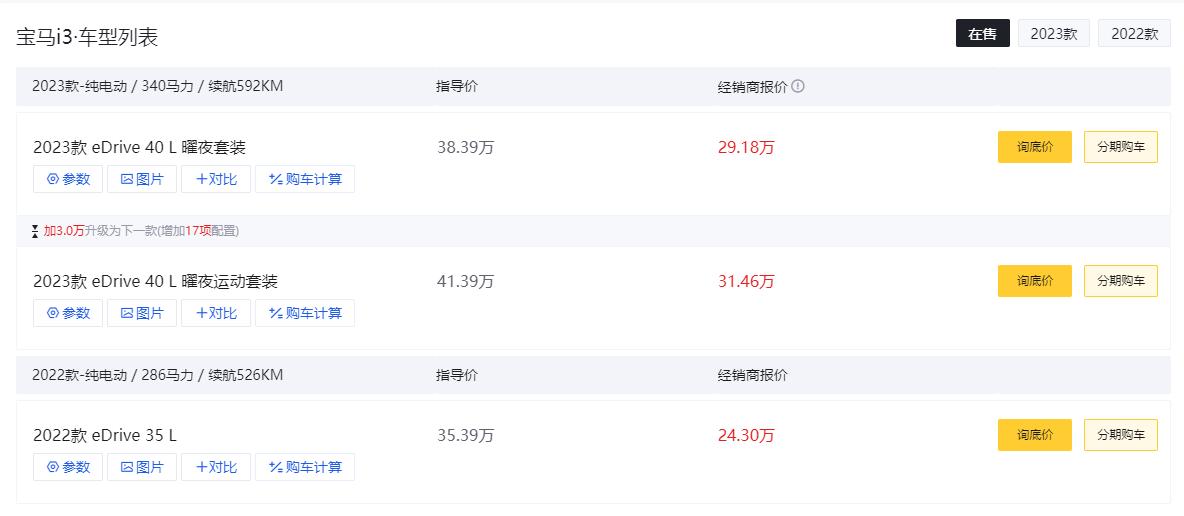This screenshot has height=516, width=1184.
Task: Click 分期购车 for 曜夜运动套装
Action: click(x=1120, y=281)
